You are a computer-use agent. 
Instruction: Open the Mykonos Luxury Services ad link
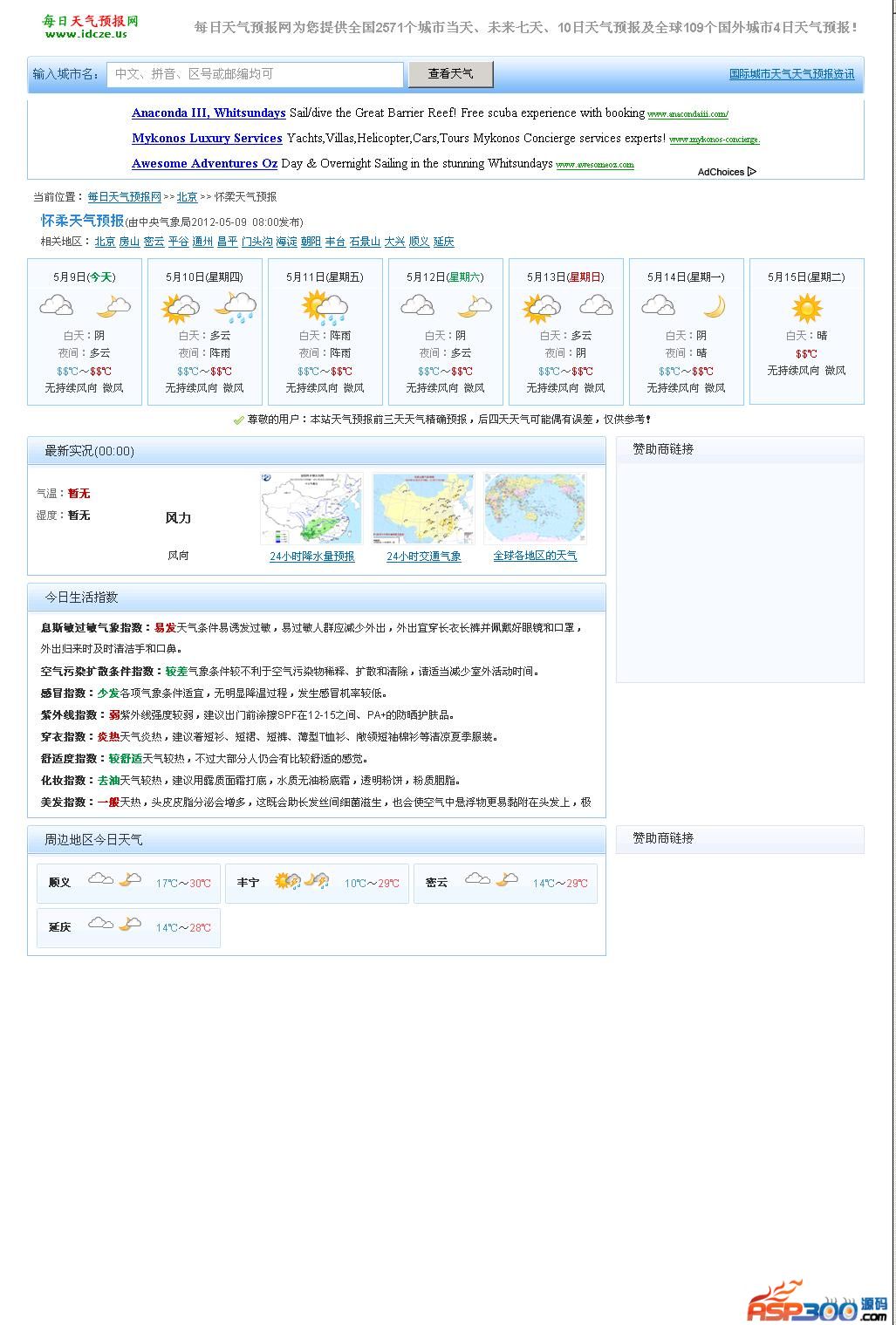tap(207, 138)
